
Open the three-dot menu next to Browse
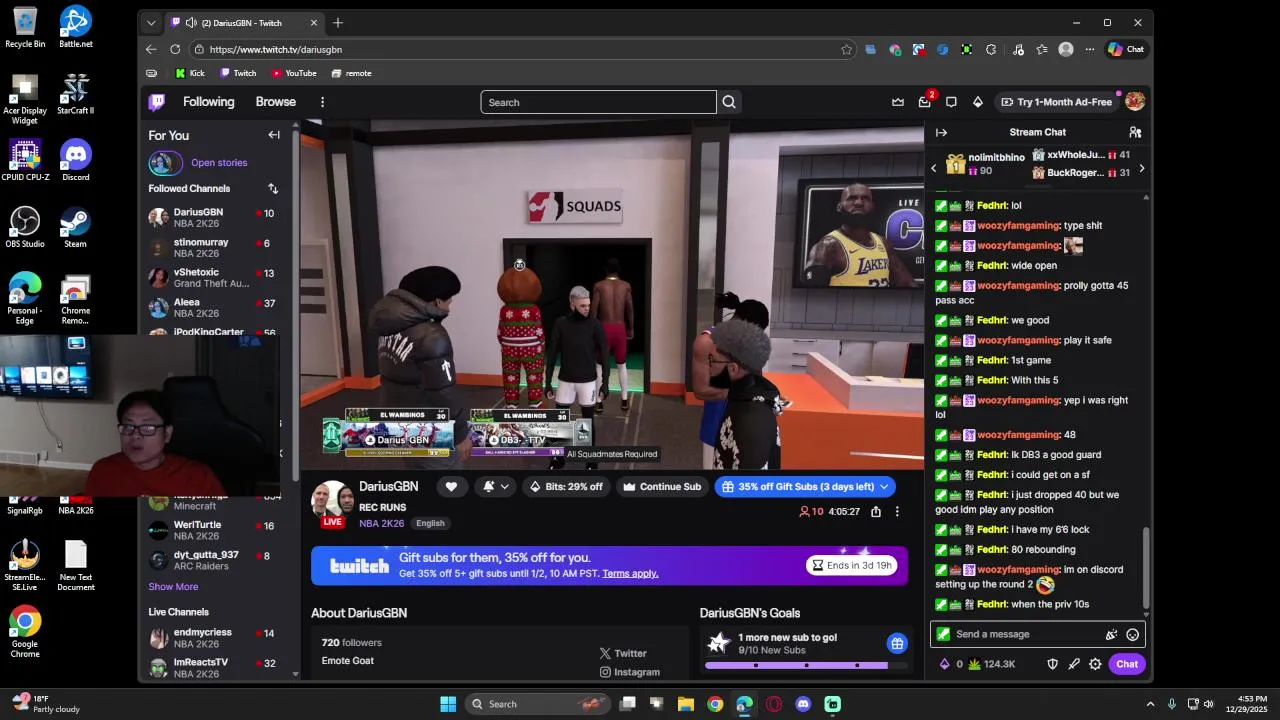tap(322, 102)
